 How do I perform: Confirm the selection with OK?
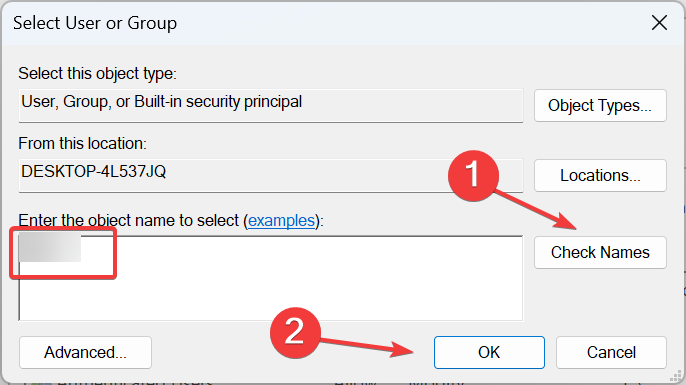489,352
